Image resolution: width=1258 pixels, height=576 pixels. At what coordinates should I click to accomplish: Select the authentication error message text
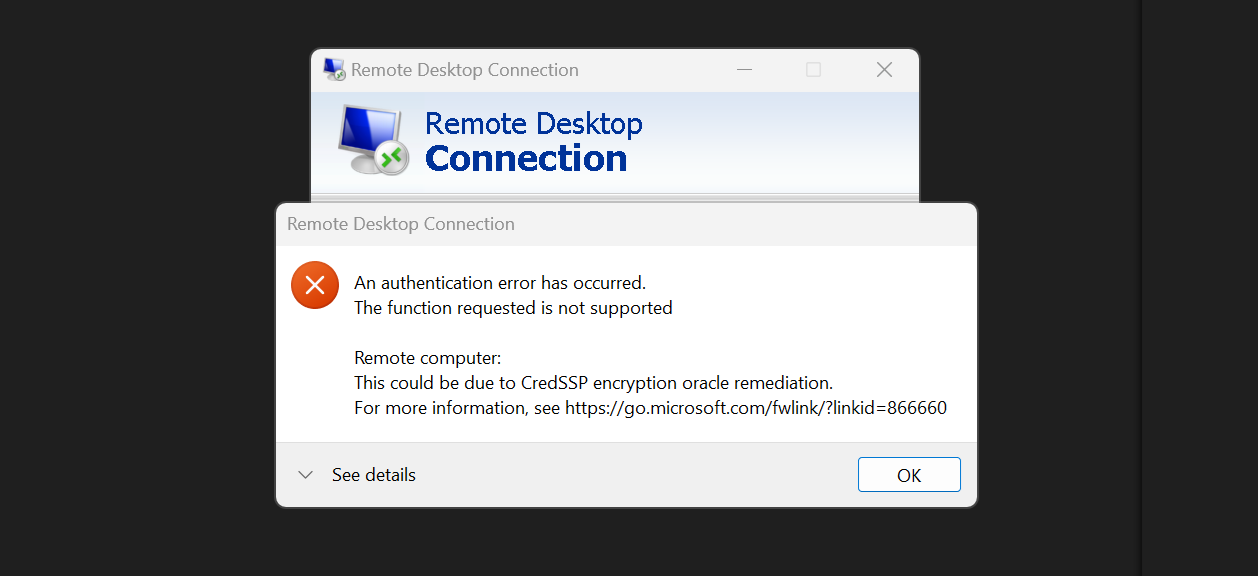pyautogui.click(x=499, y=282)
